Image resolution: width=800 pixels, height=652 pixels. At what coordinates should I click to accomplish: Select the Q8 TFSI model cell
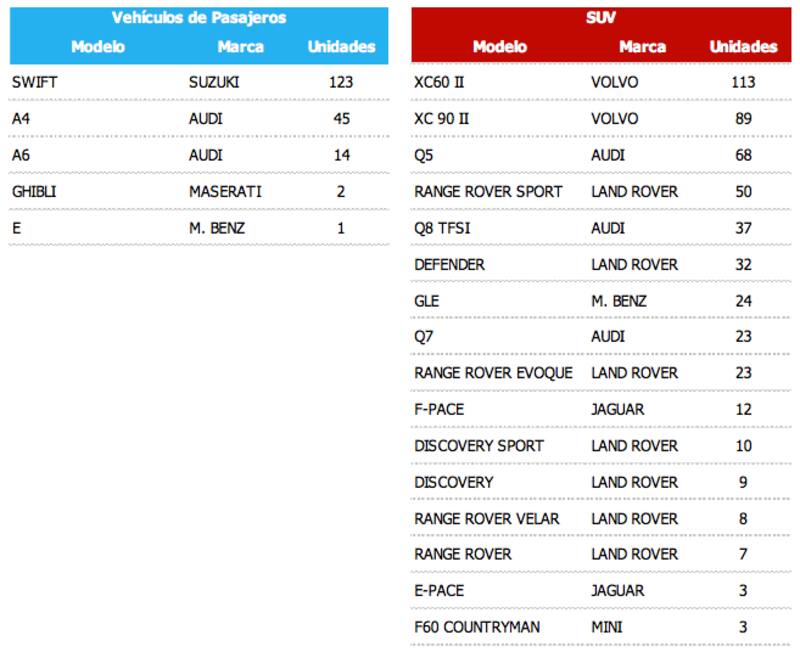(442, 228)
